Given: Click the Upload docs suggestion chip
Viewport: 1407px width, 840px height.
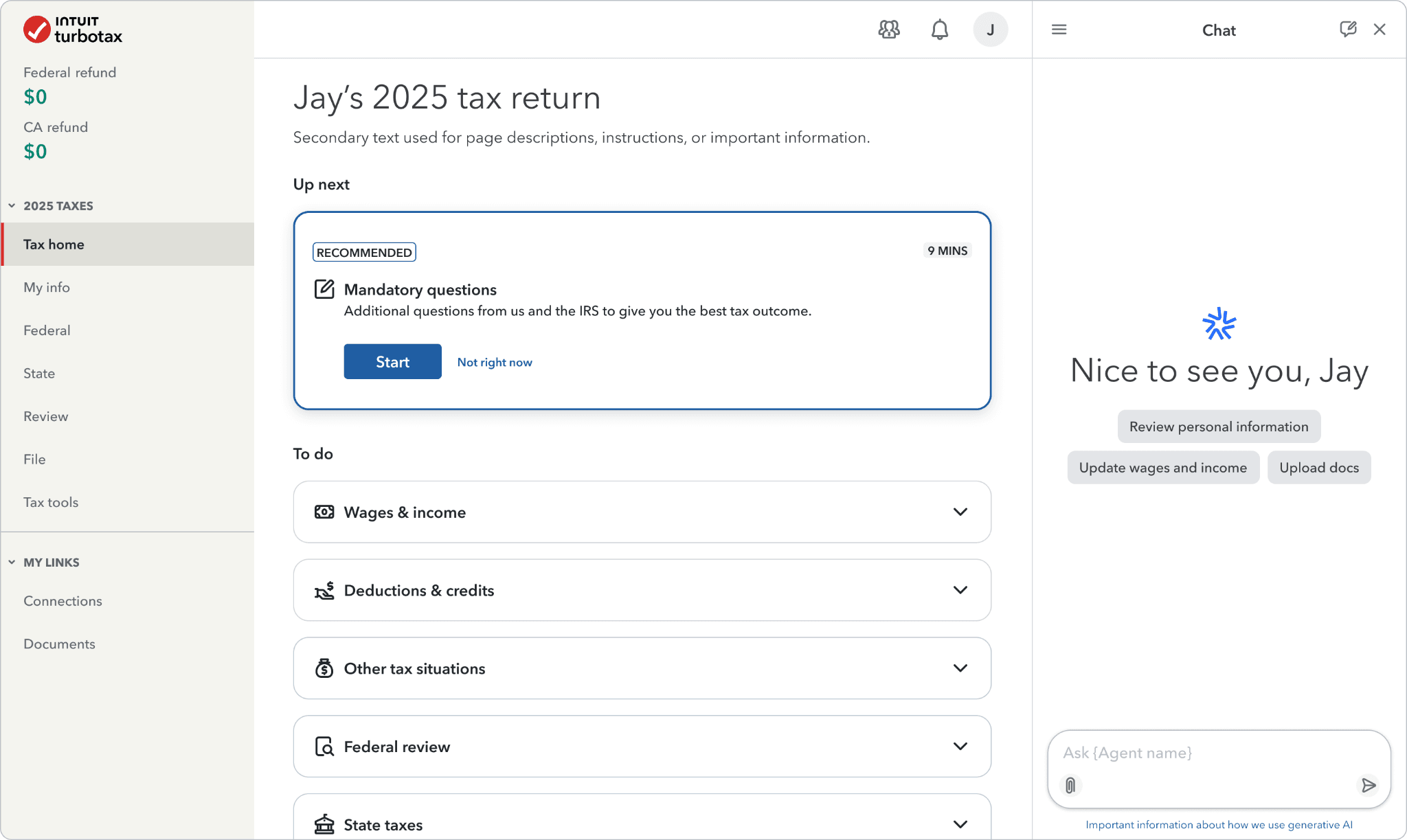Looking at the screenshot, I should tap(1319, 468).
